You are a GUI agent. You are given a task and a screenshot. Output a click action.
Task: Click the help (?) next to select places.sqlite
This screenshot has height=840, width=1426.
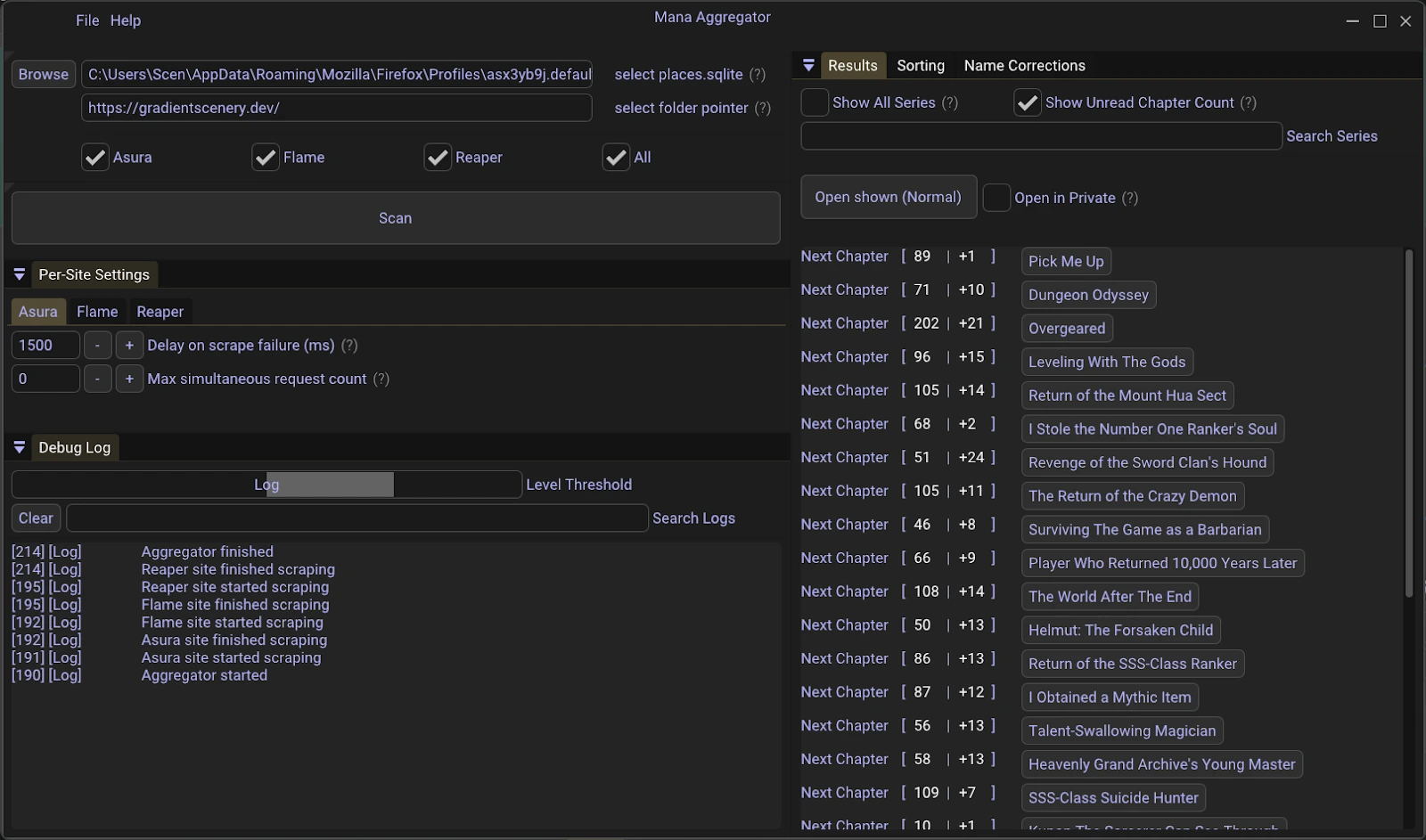pos(757,75)
